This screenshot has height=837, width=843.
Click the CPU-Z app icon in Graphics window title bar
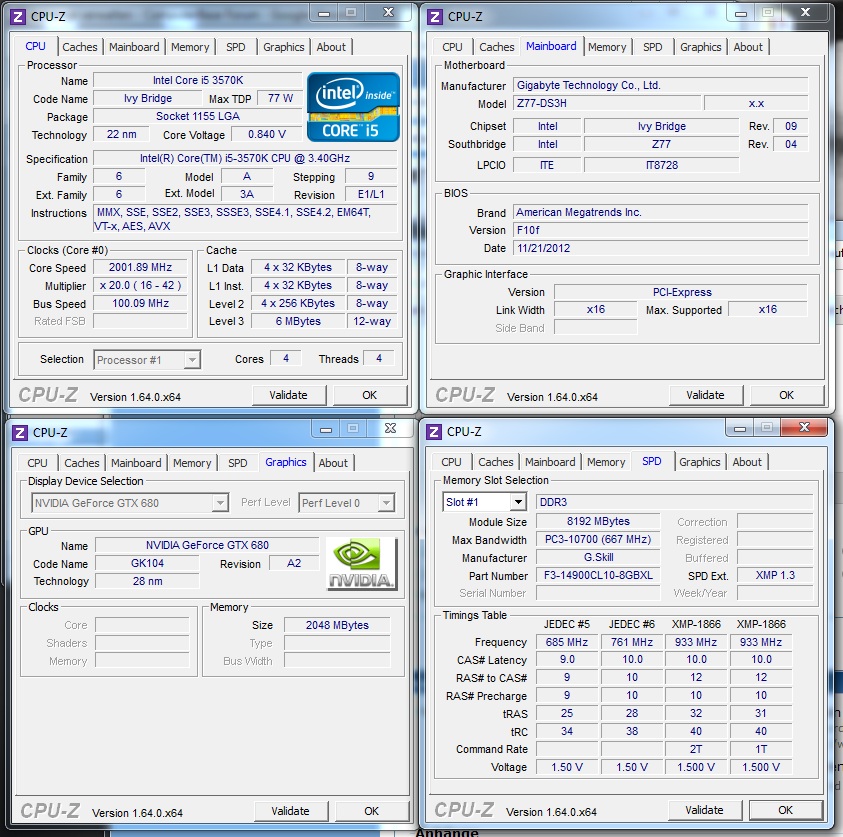20,433
